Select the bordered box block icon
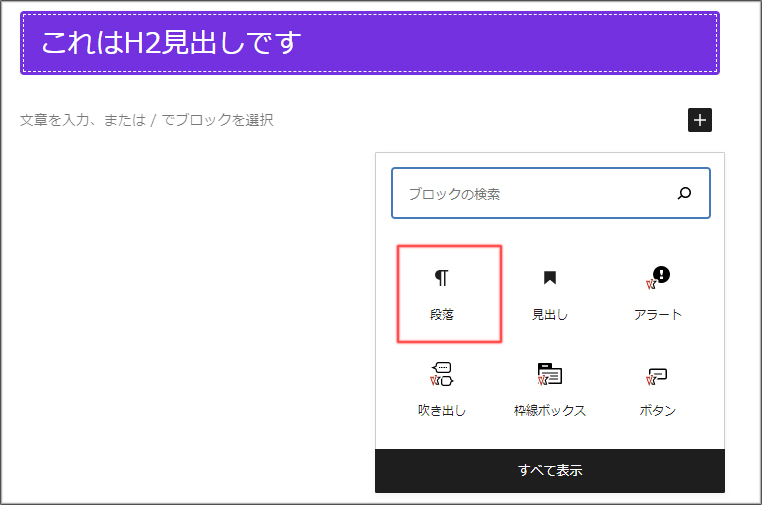This screenshot has width=762, height=505. 549,375
